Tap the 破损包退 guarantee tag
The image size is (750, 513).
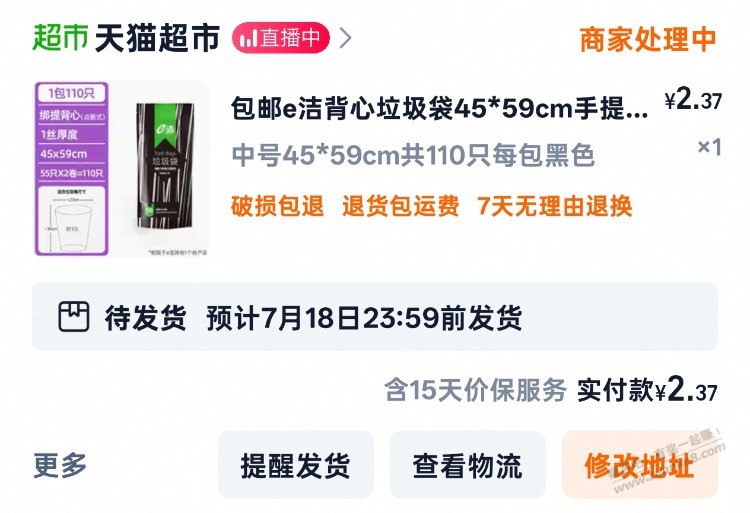click(x=277, y=206)
